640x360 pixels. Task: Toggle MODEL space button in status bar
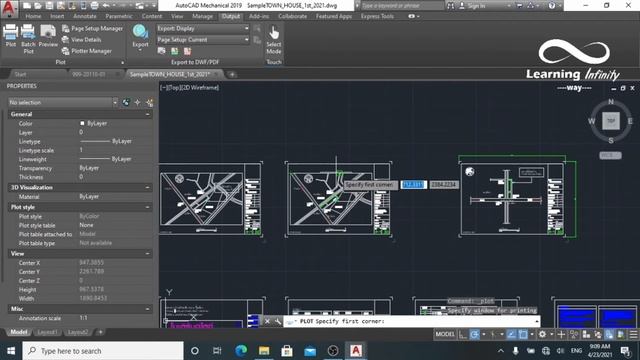tap(445, 334)
